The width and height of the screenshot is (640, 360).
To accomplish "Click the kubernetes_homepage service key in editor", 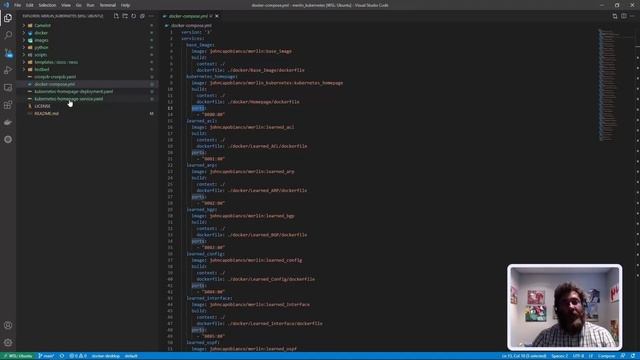I will (x=211, y=76).
